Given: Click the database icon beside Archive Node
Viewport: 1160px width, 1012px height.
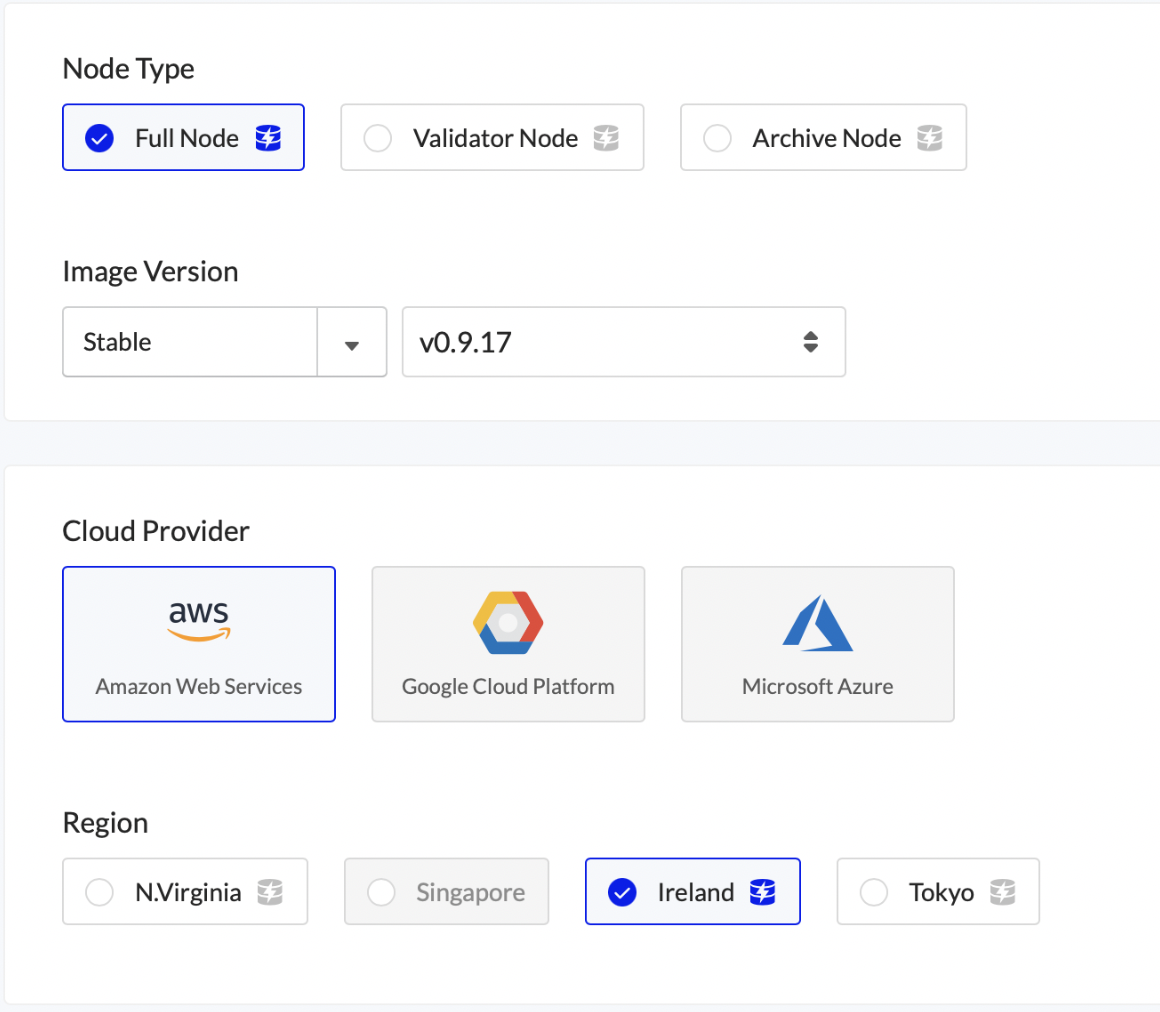Looking at the screenshot, I should [x=930, y=138].
